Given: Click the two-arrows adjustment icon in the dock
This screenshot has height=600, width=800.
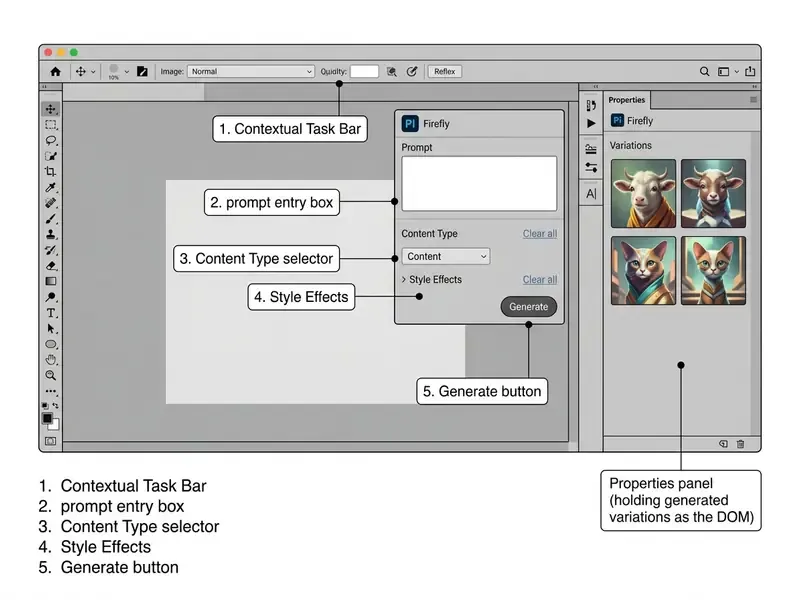Looking at the screenshot, I should [591, 167].
